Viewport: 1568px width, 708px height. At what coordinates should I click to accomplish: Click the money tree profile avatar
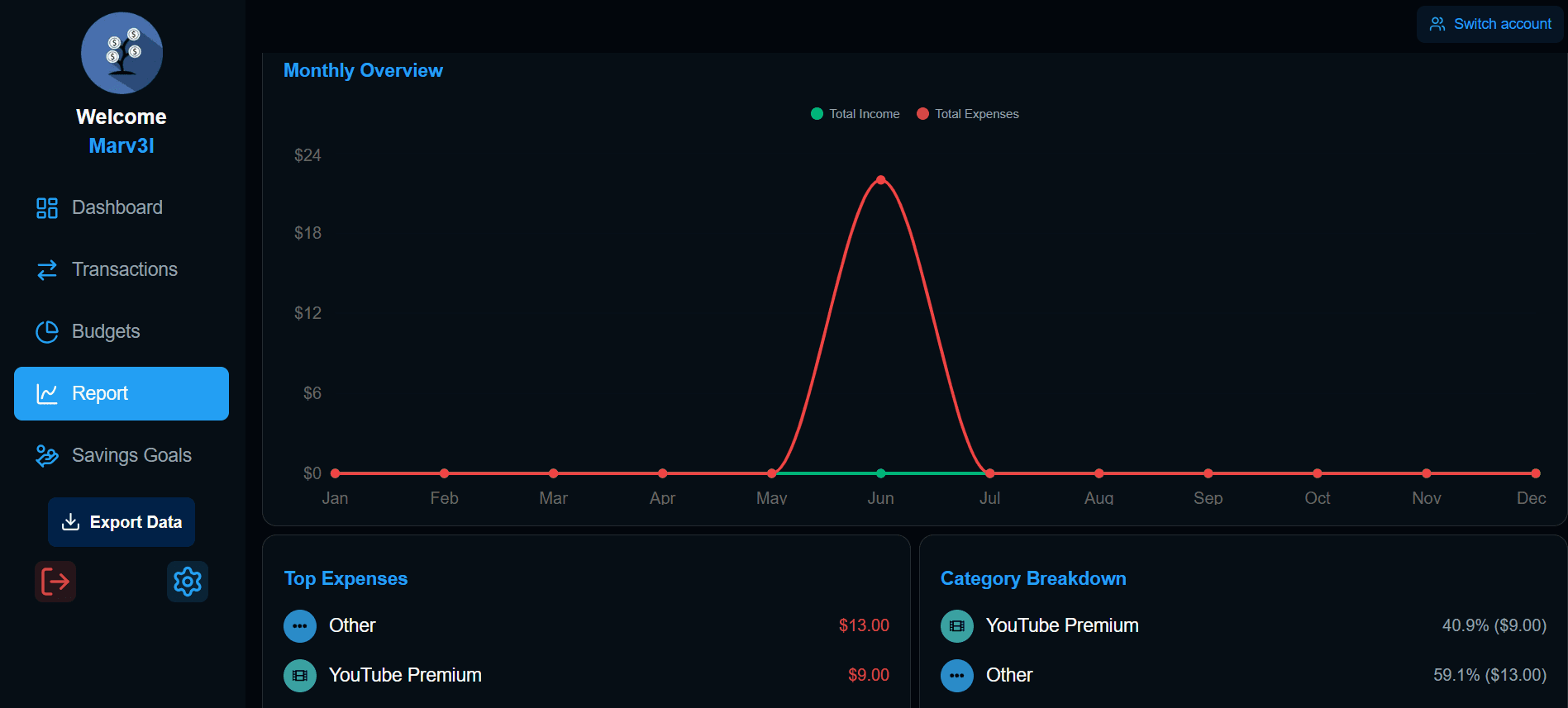pyautogui.click(x=122, y=53)
